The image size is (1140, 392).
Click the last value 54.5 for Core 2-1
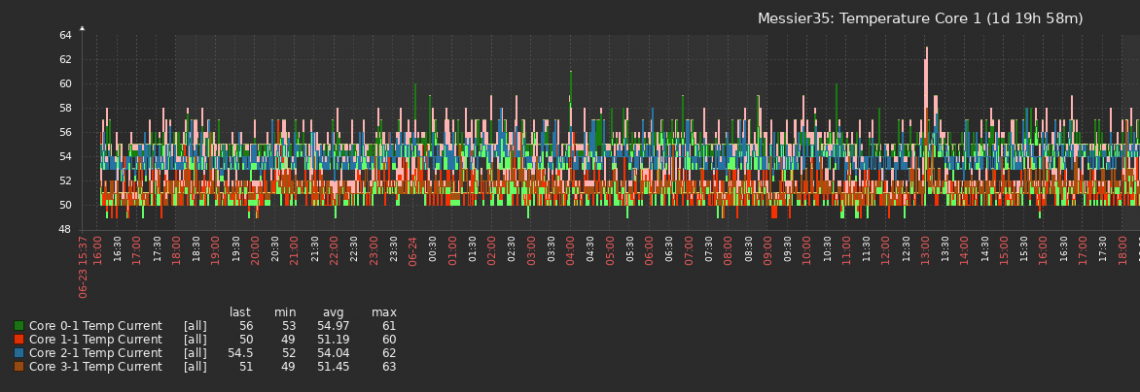point(240,353)
